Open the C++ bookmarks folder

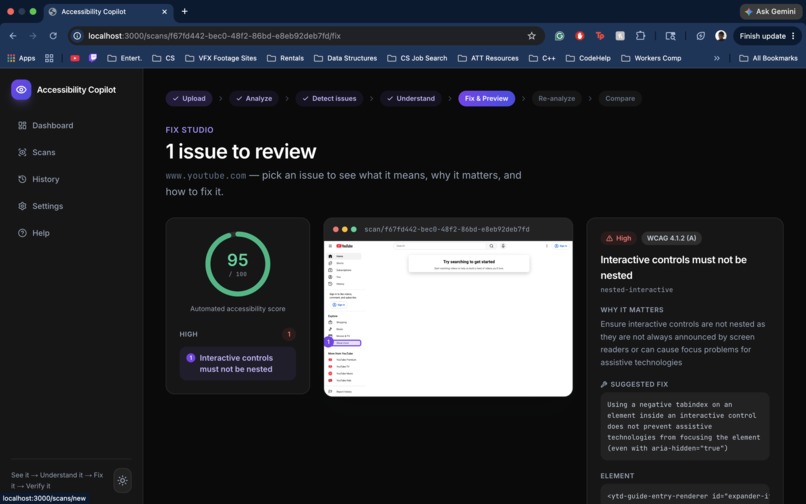point(542,58)
